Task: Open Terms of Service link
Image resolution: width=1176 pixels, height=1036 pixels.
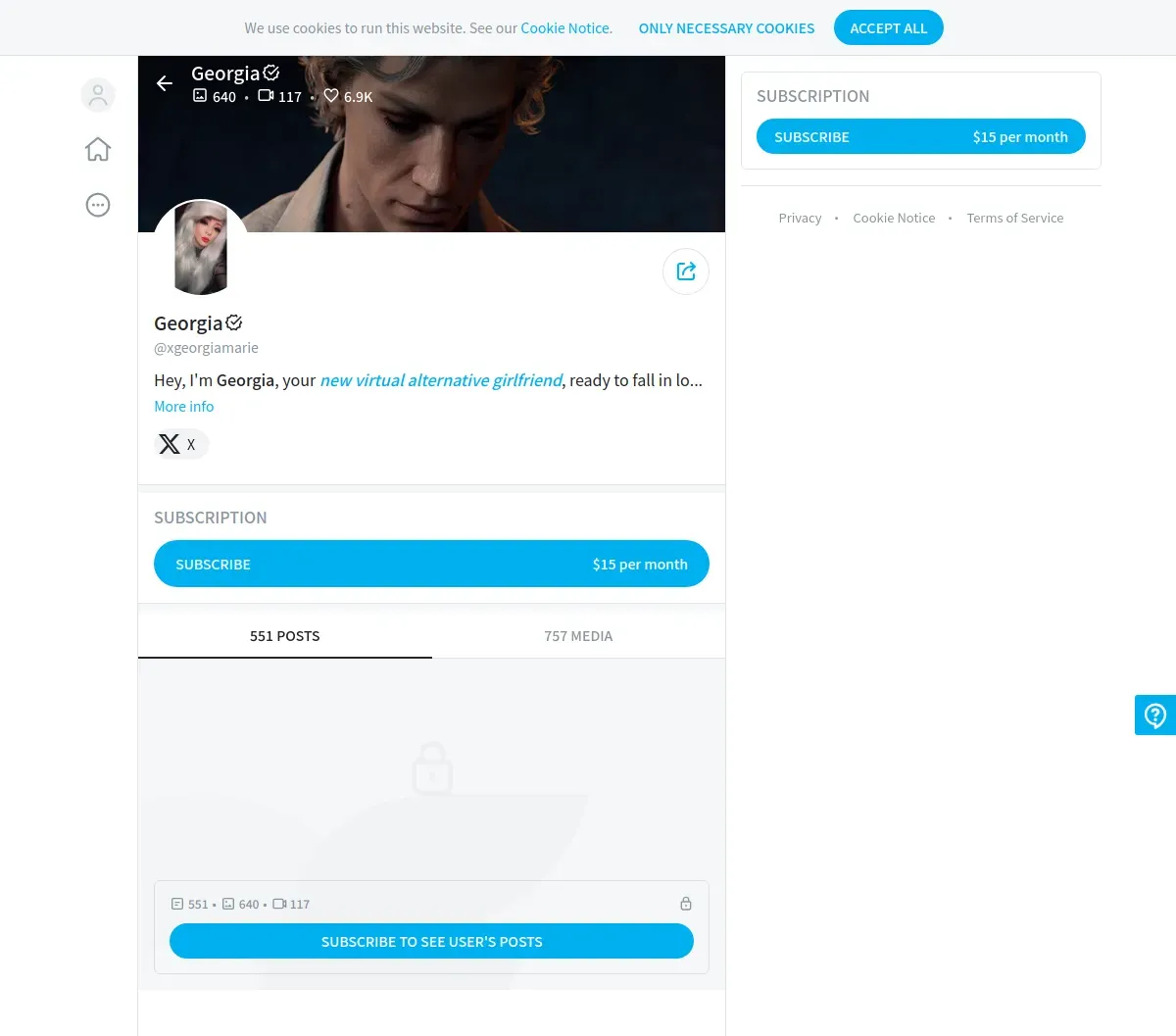Action: point(1014,218)
